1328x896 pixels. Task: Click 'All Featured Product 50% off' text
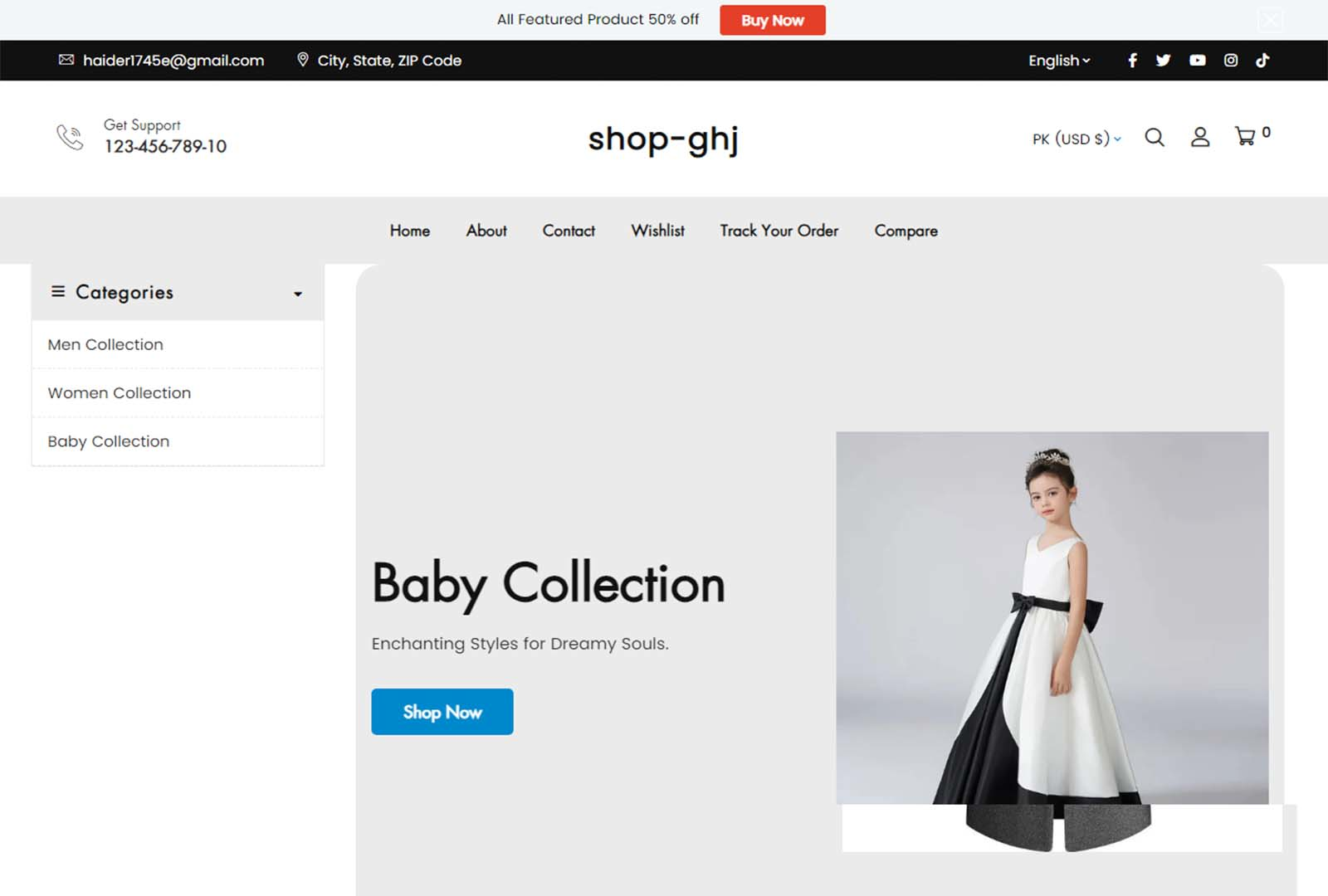coord(598,19)
